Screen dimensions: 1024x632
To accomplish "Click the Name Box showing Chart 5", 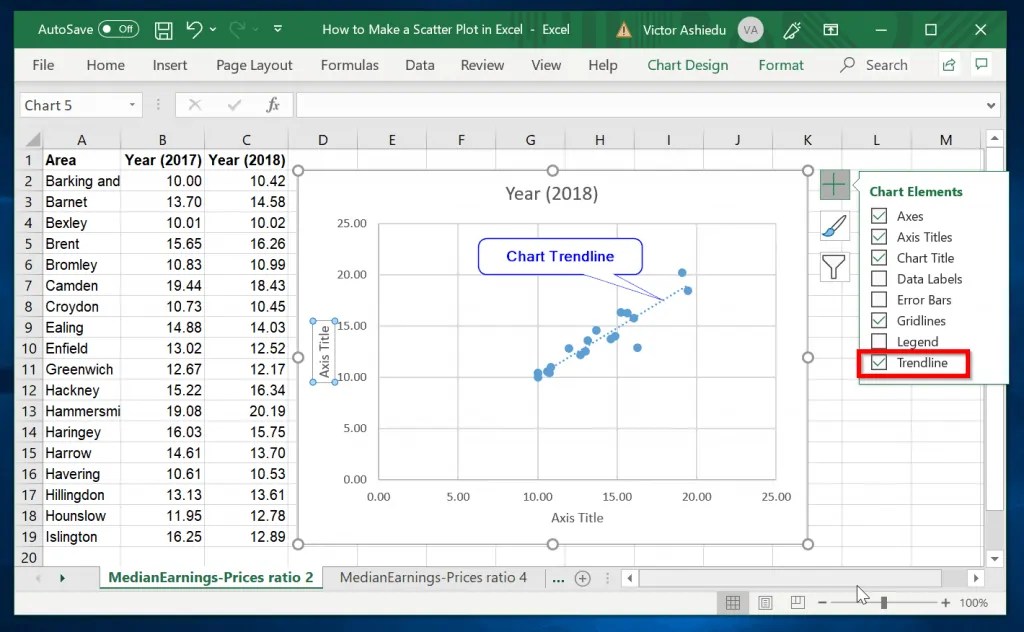I will pyautogui.click(x=72, y=105).
